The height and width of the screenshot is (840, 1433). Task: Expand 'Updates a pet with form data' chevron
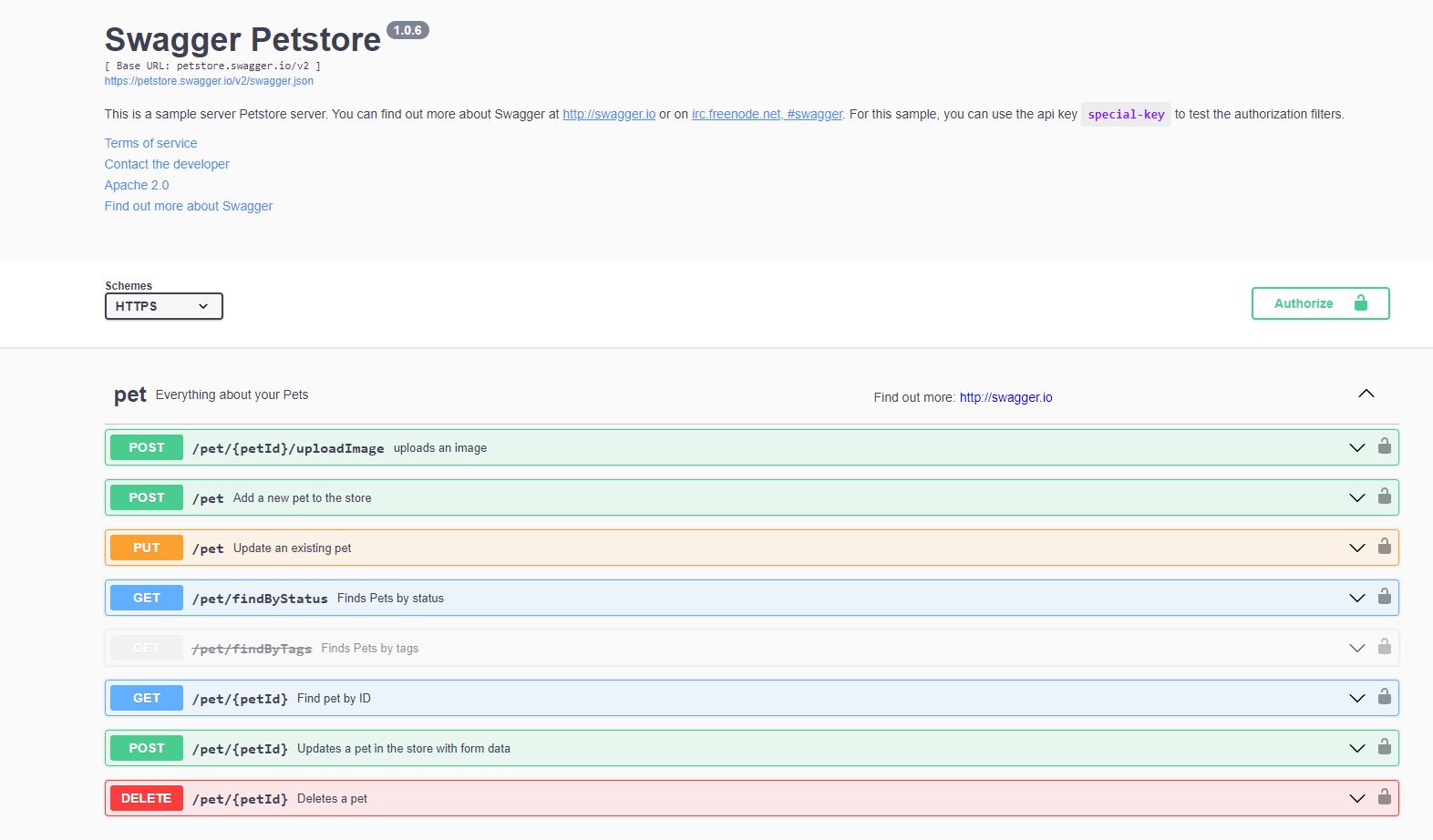tap(1356, 748)
